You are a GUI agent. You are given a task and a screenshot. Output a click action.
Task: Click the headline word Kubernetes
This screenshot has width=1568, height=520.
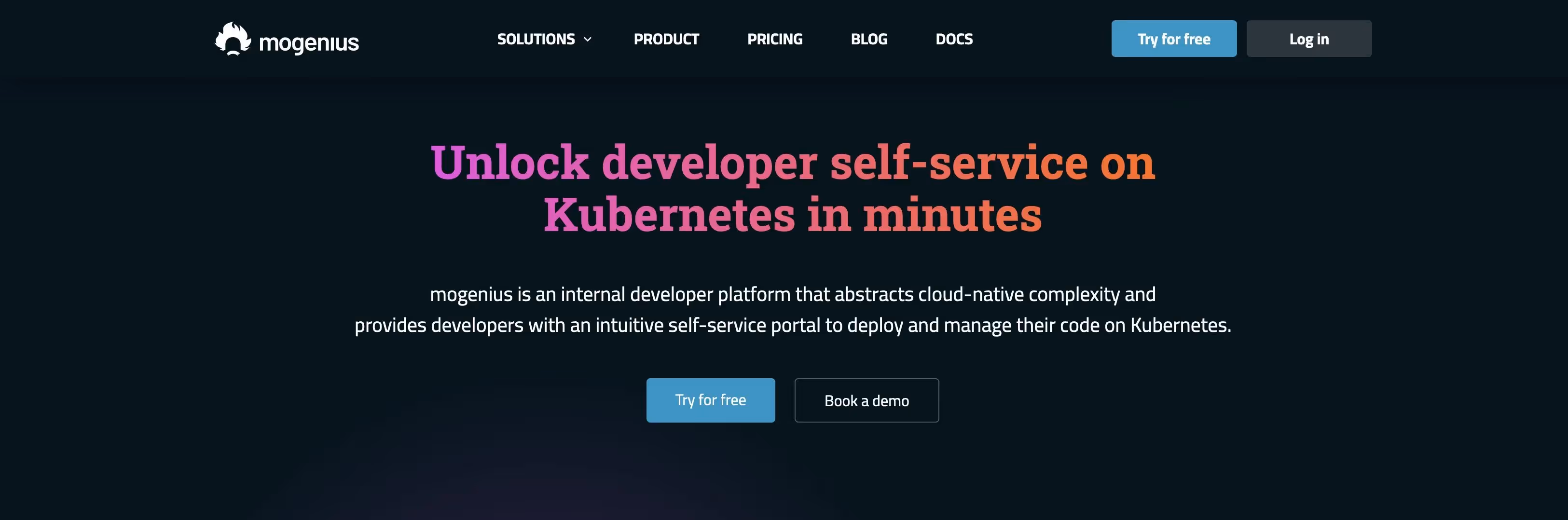tap(669, 215)
